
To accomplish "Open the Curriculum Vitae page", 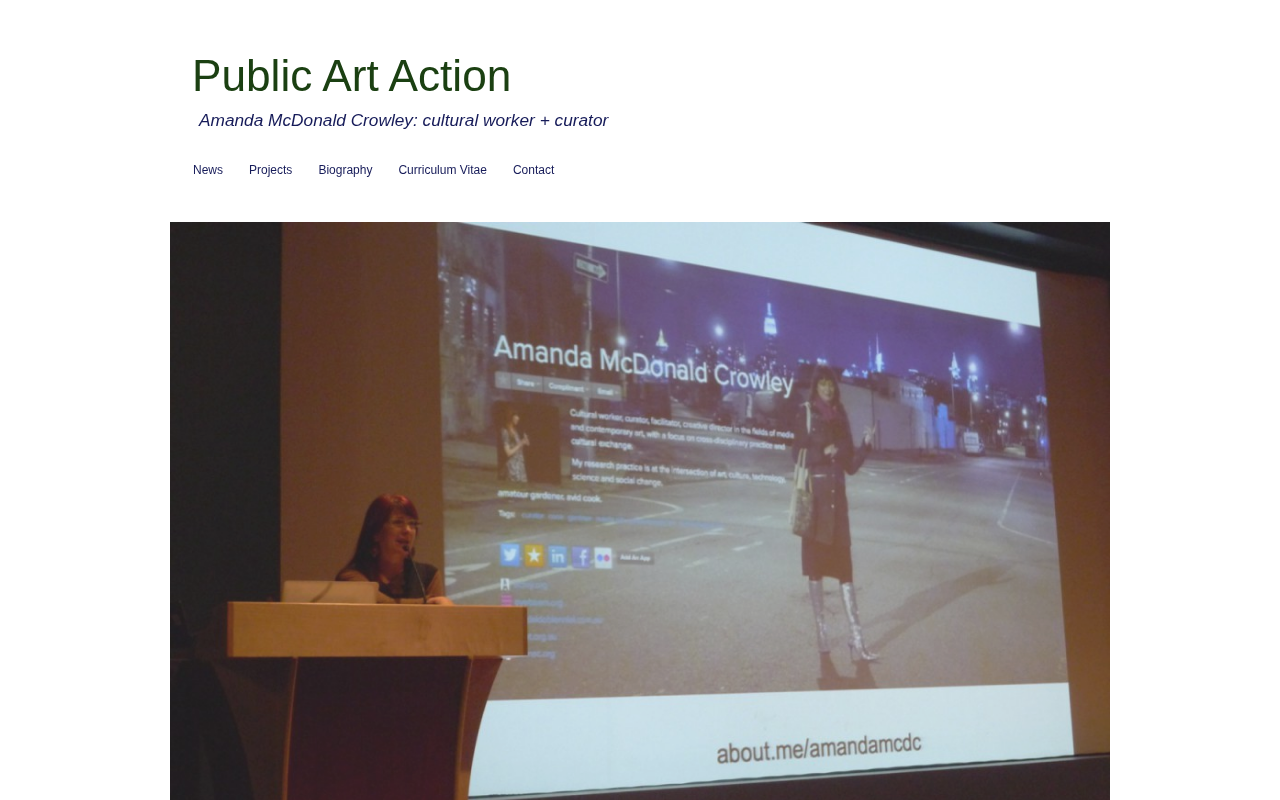I will click(442, 170).
